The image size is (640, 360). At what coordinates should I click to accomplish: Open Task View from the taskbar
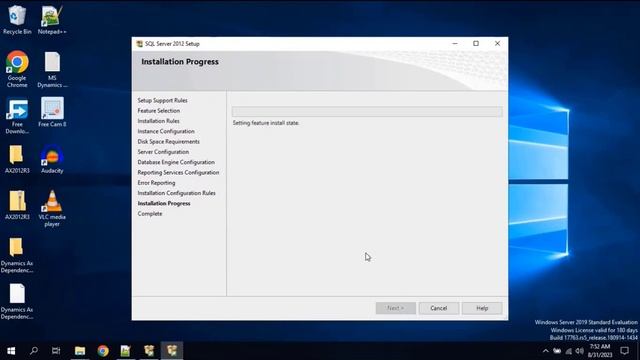pos(56,351)
